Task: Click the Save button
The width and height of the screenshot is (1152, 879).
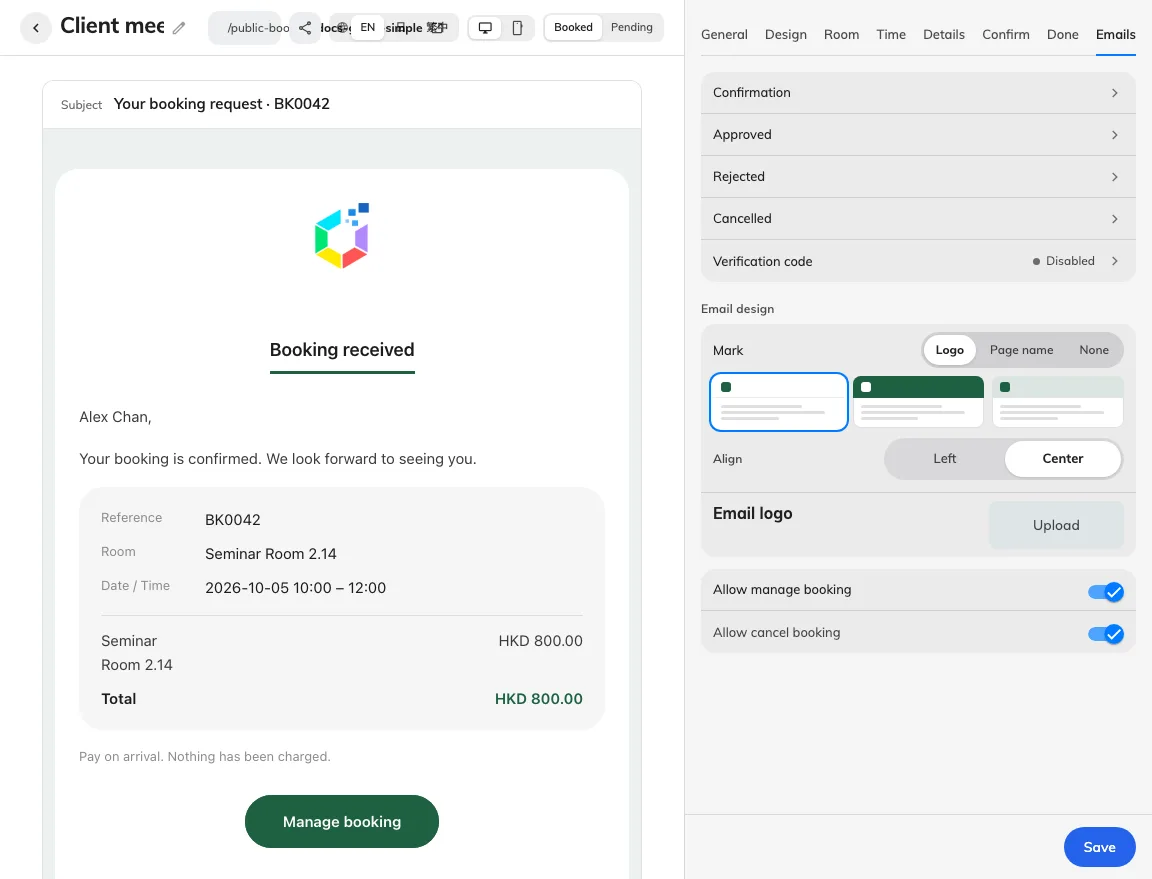Action: [1099, 847]
